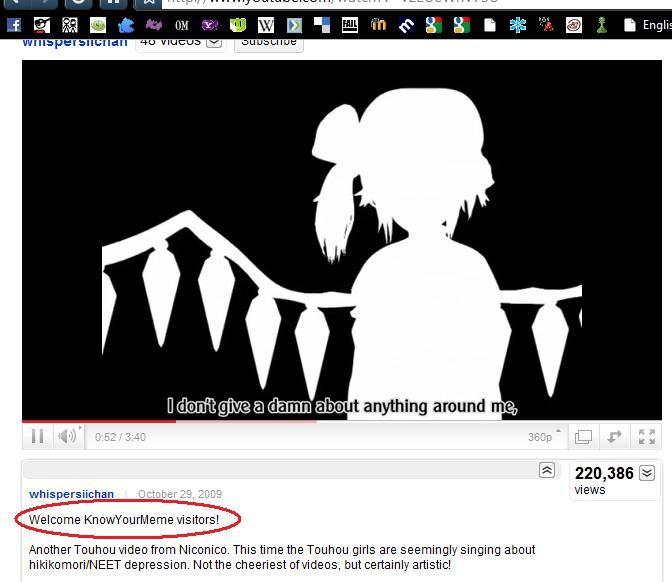672x582 pixels.
Task: Click the 'Another Touhou video from Niconico' description
Action: tap(282, 557)
